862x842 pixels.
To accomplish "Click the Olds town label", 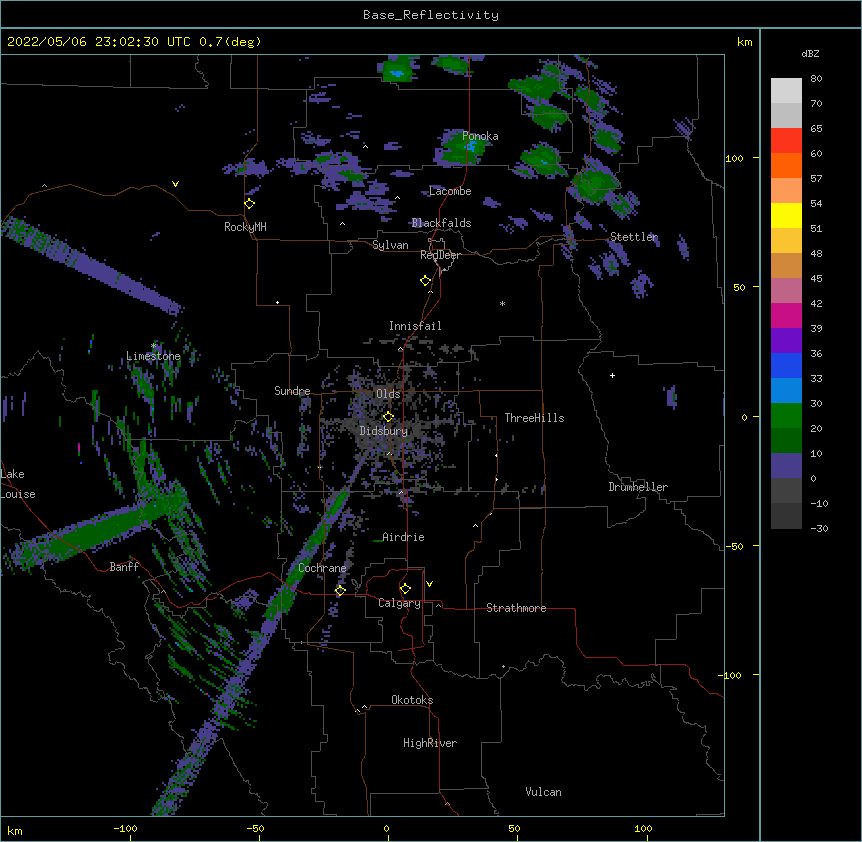I will (388, 394).
